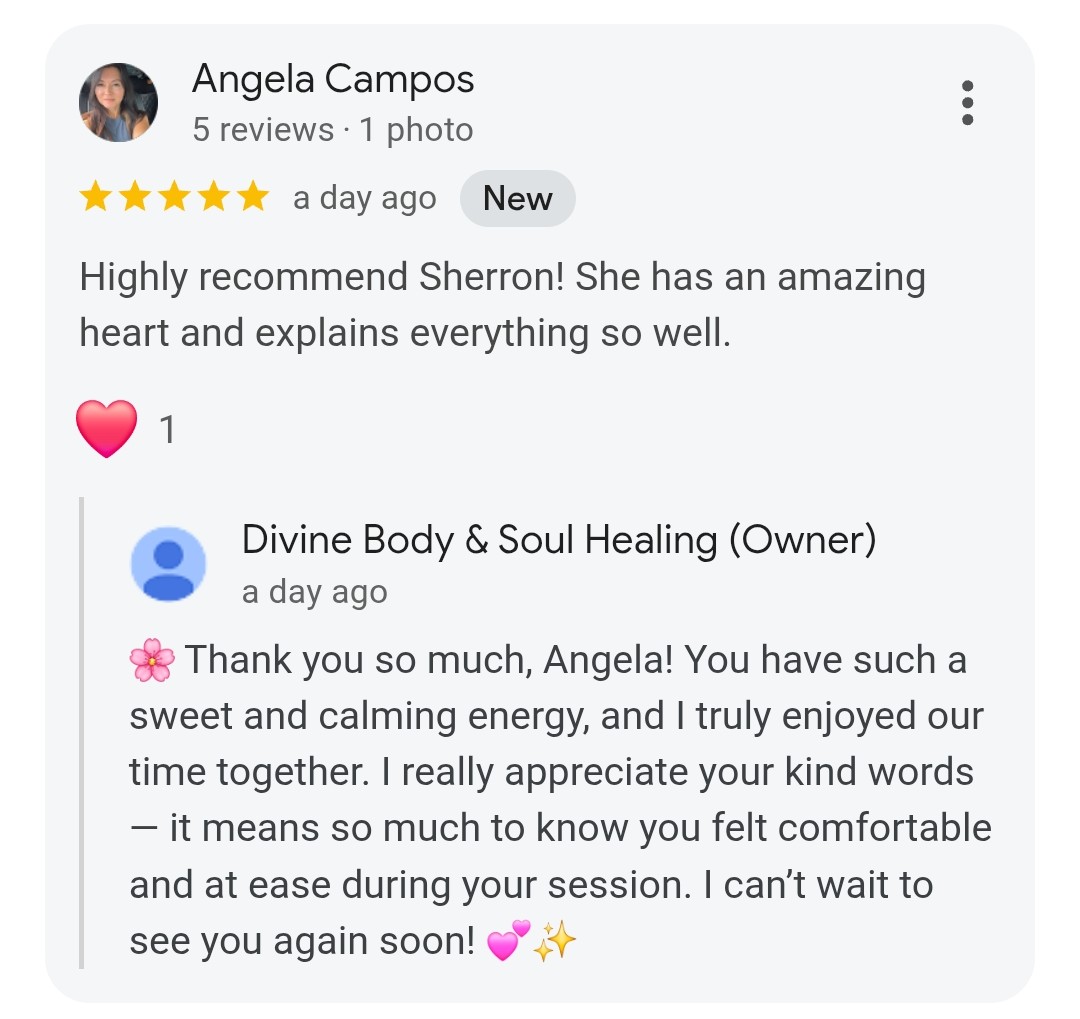This screenshot has height=1019, width=1080.
Task: Open Angela Campos reviewer name link
Action: click(333, 79)
